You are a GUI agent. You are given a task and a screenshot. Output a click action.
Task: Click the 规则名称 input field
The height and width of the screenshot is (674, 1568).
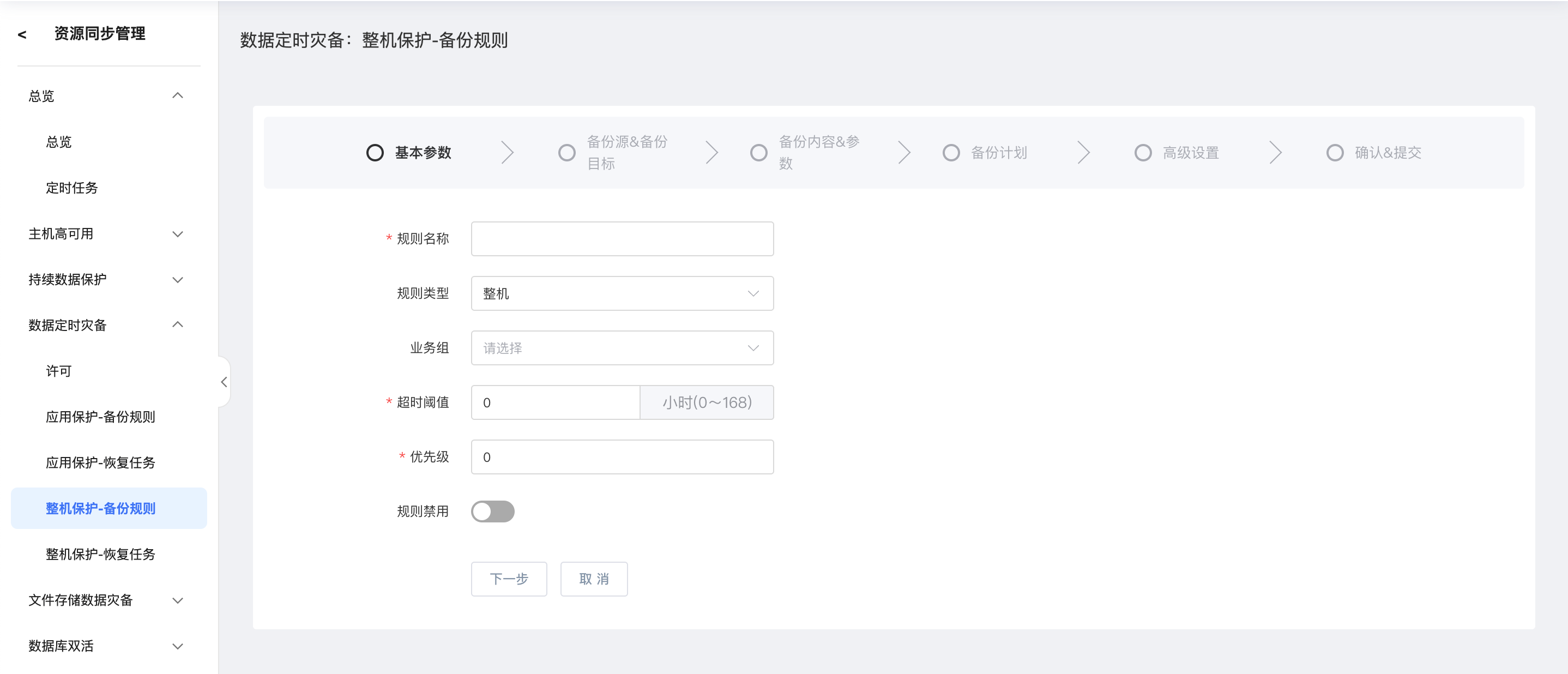pyautogui.click(x=622, y=239)
